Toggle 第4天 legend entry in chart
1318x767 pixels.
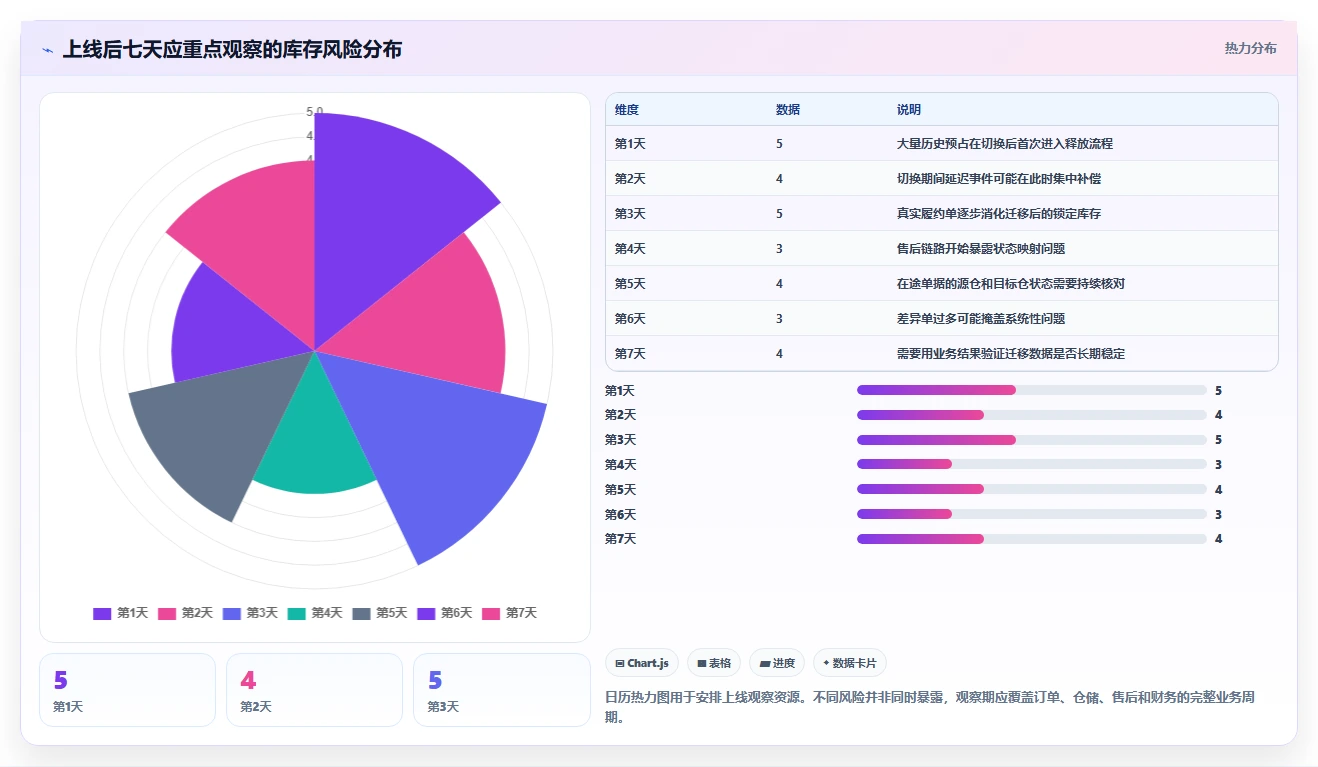click(x=315, y=613)
